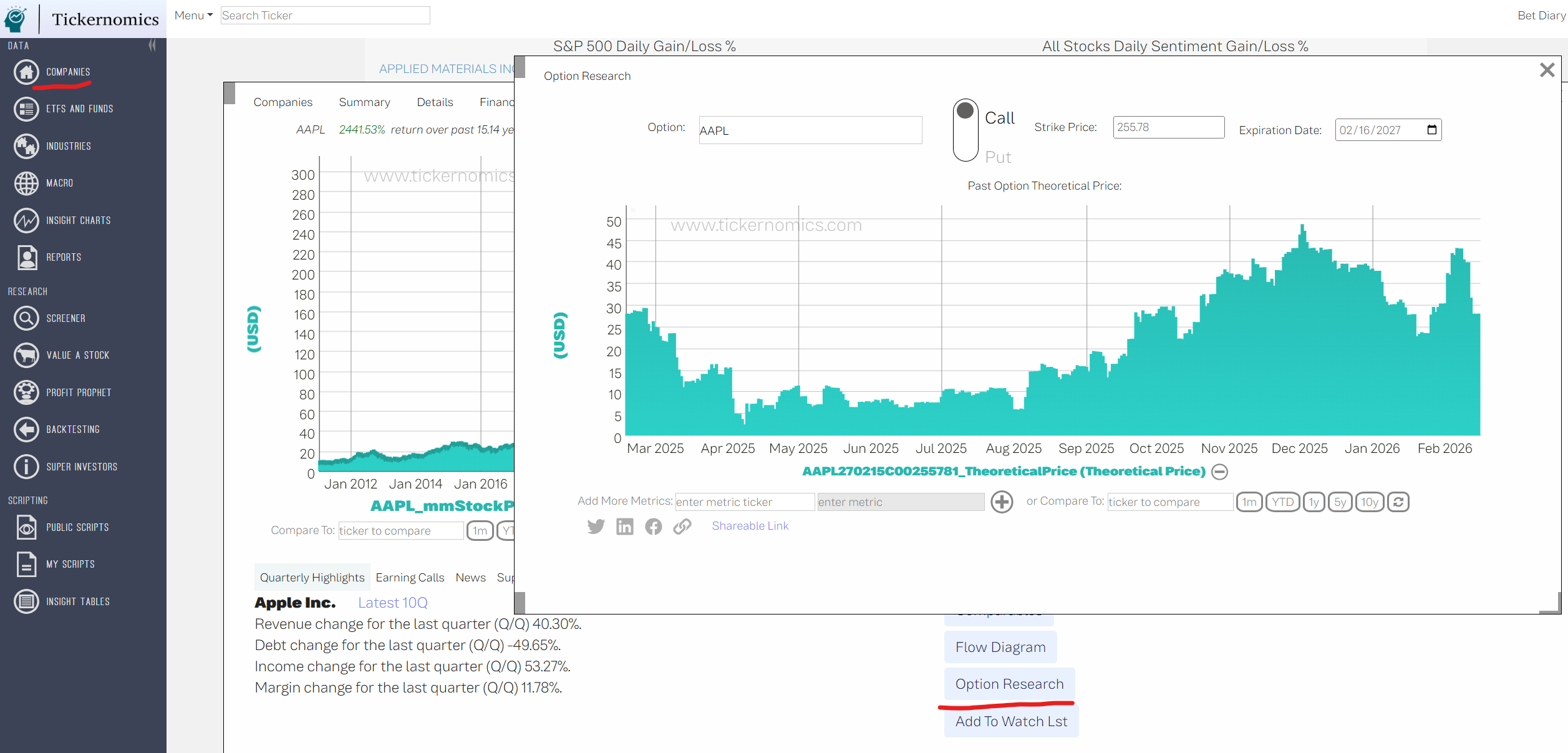The width and height of the screenshot is (1568, 753).
Task: Switch to the Summary tab
Action: click(x=364, y=102)
